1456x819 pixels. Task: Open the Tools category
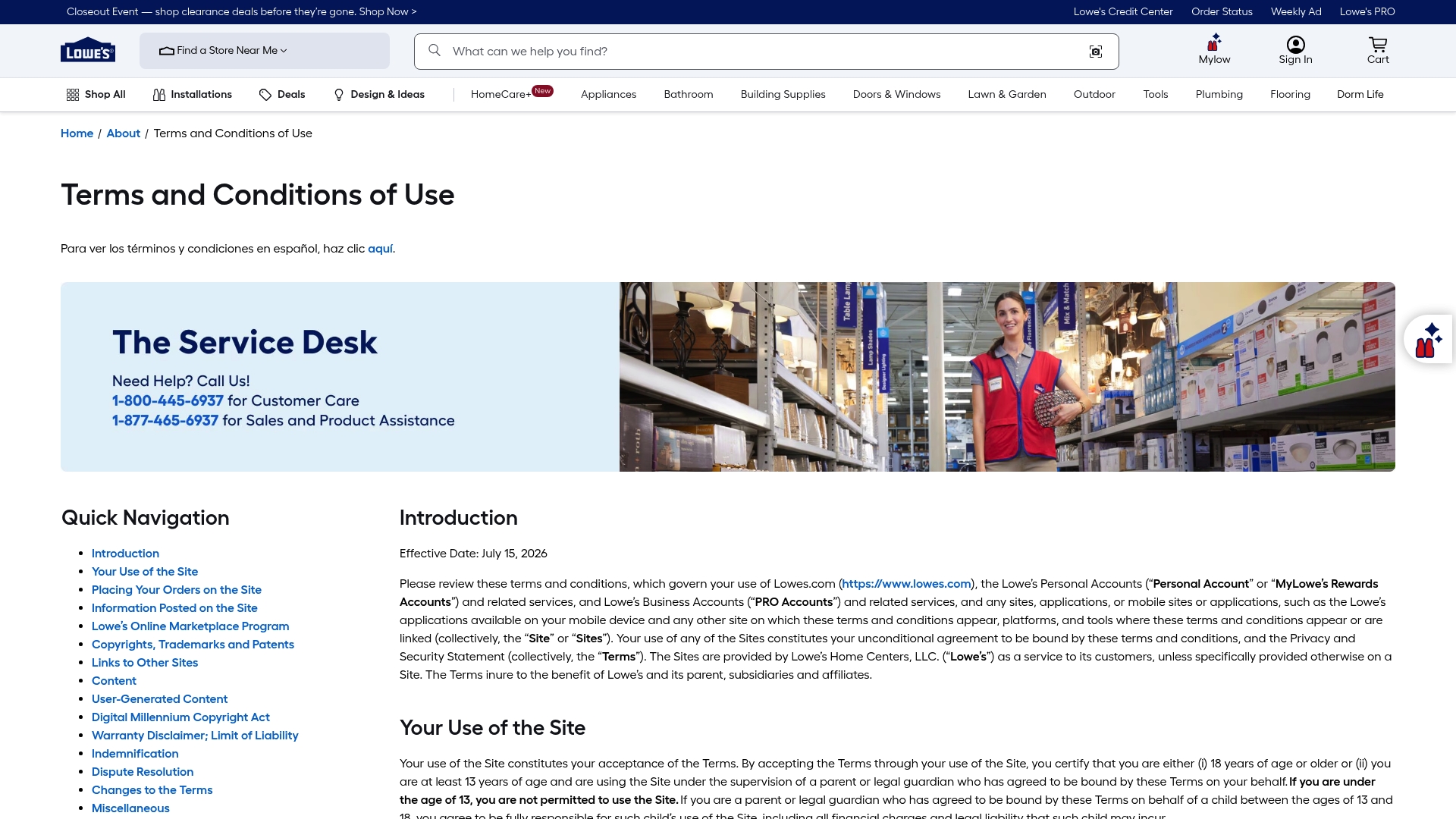1156,94
